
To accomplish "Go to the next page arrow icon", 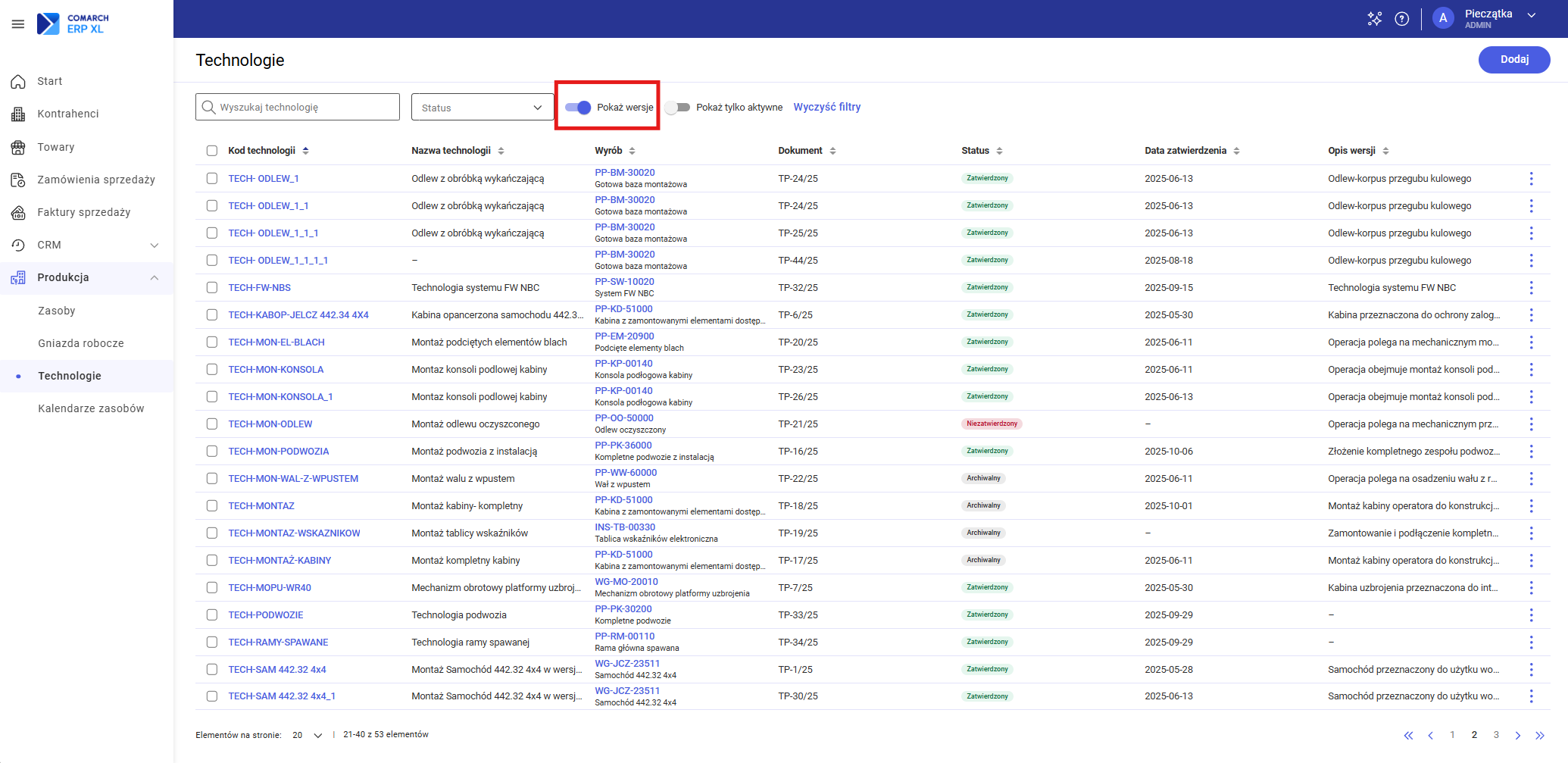I will (1517, 735).
